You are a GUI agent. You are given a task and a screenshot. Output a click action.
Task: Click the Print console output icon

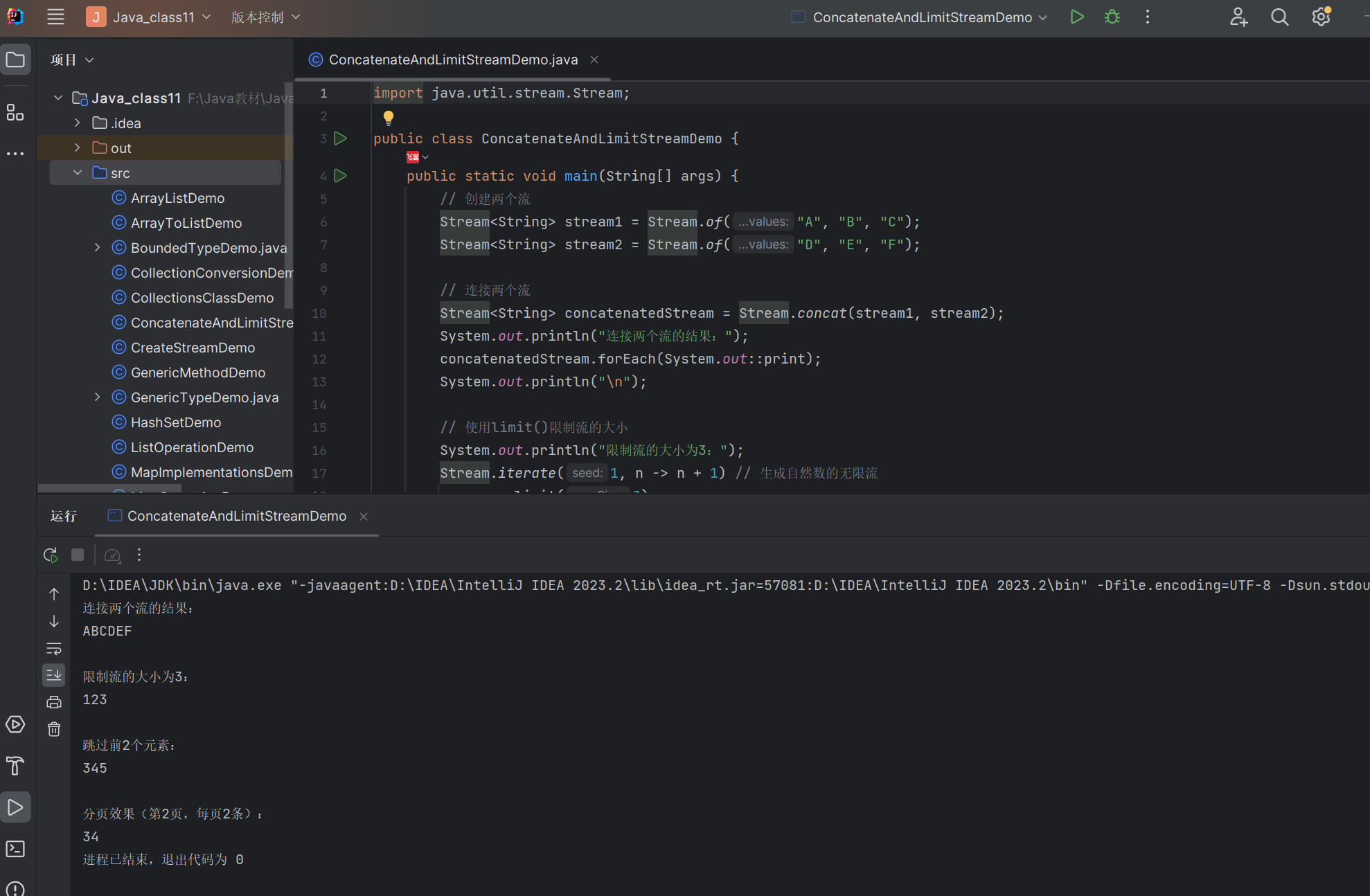54,702
